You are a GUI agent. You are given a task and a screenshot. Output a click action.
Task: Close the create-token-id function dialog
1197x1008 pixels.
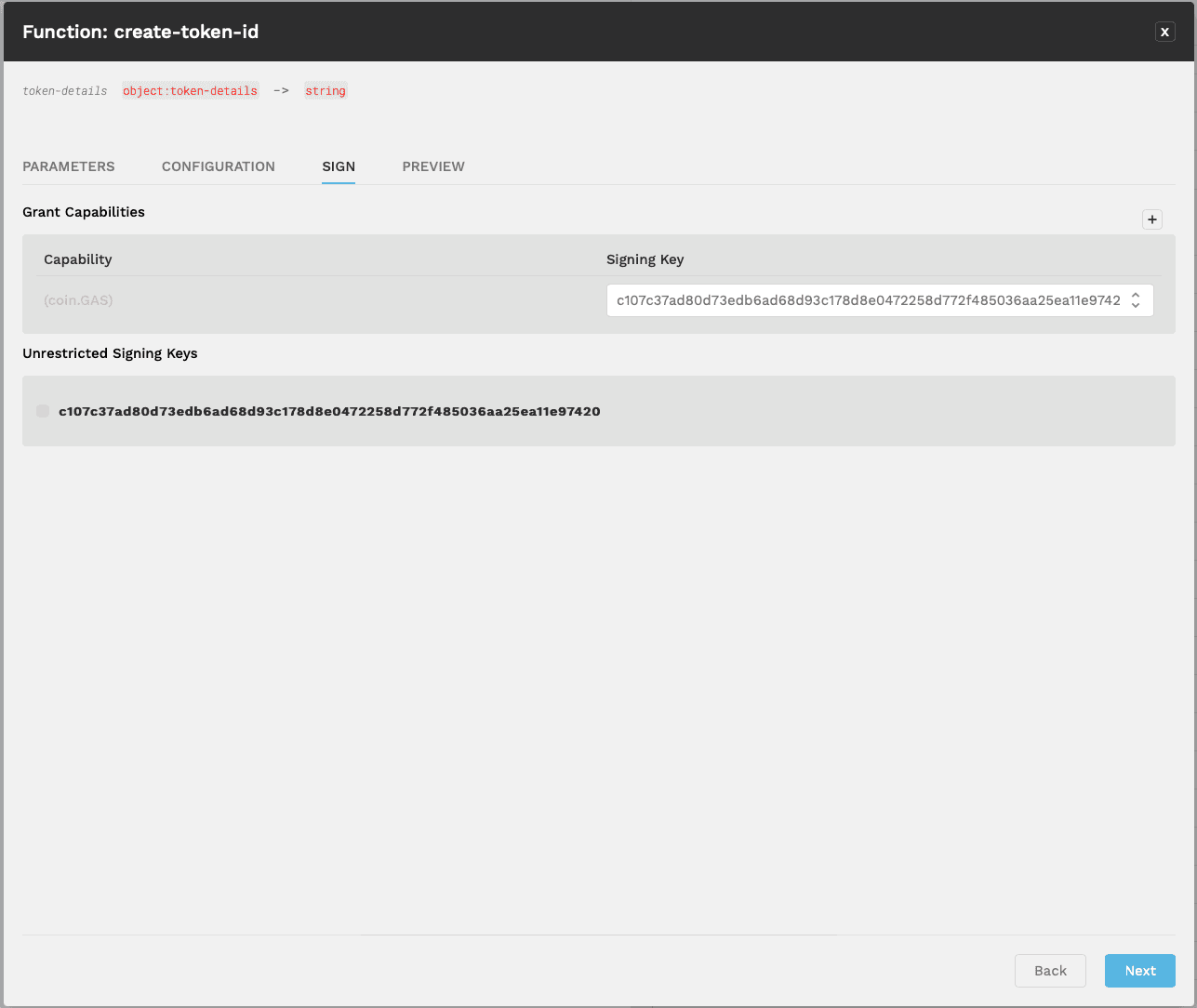point(1164,32)
